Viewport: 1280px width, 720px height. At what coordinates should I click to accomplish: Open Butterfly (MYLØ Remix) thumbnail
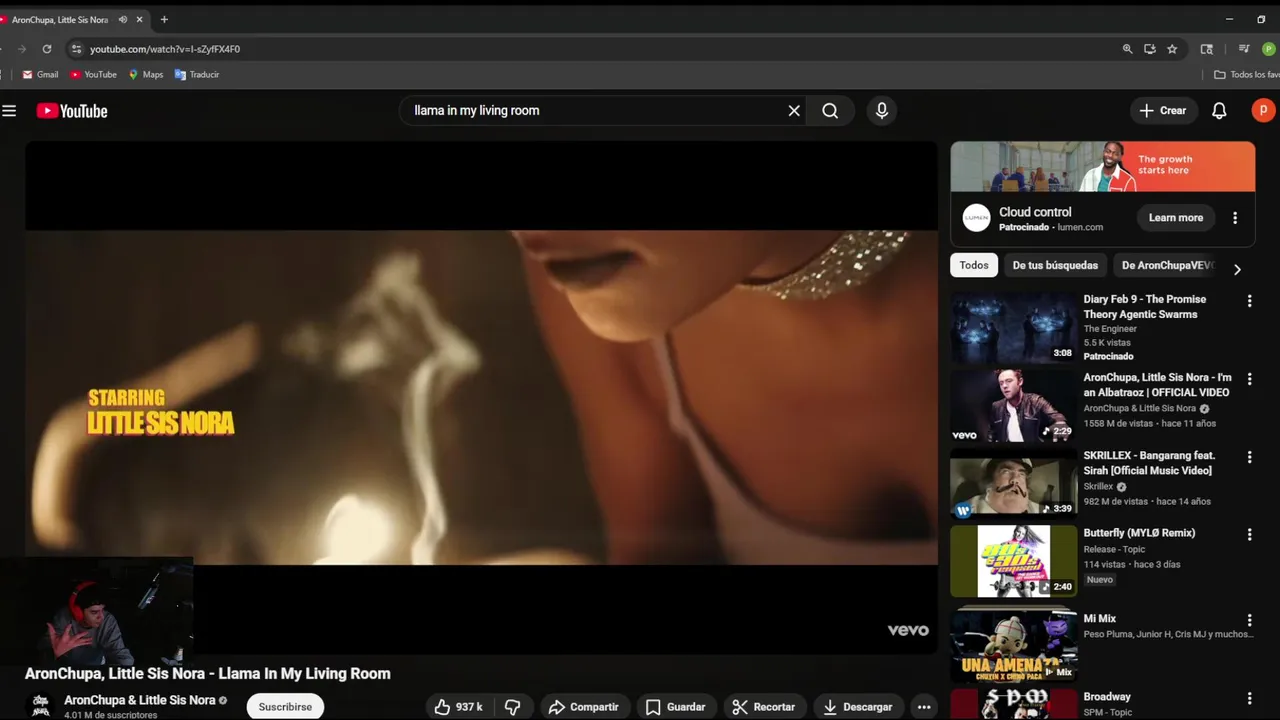click(x=1014, y=561)
